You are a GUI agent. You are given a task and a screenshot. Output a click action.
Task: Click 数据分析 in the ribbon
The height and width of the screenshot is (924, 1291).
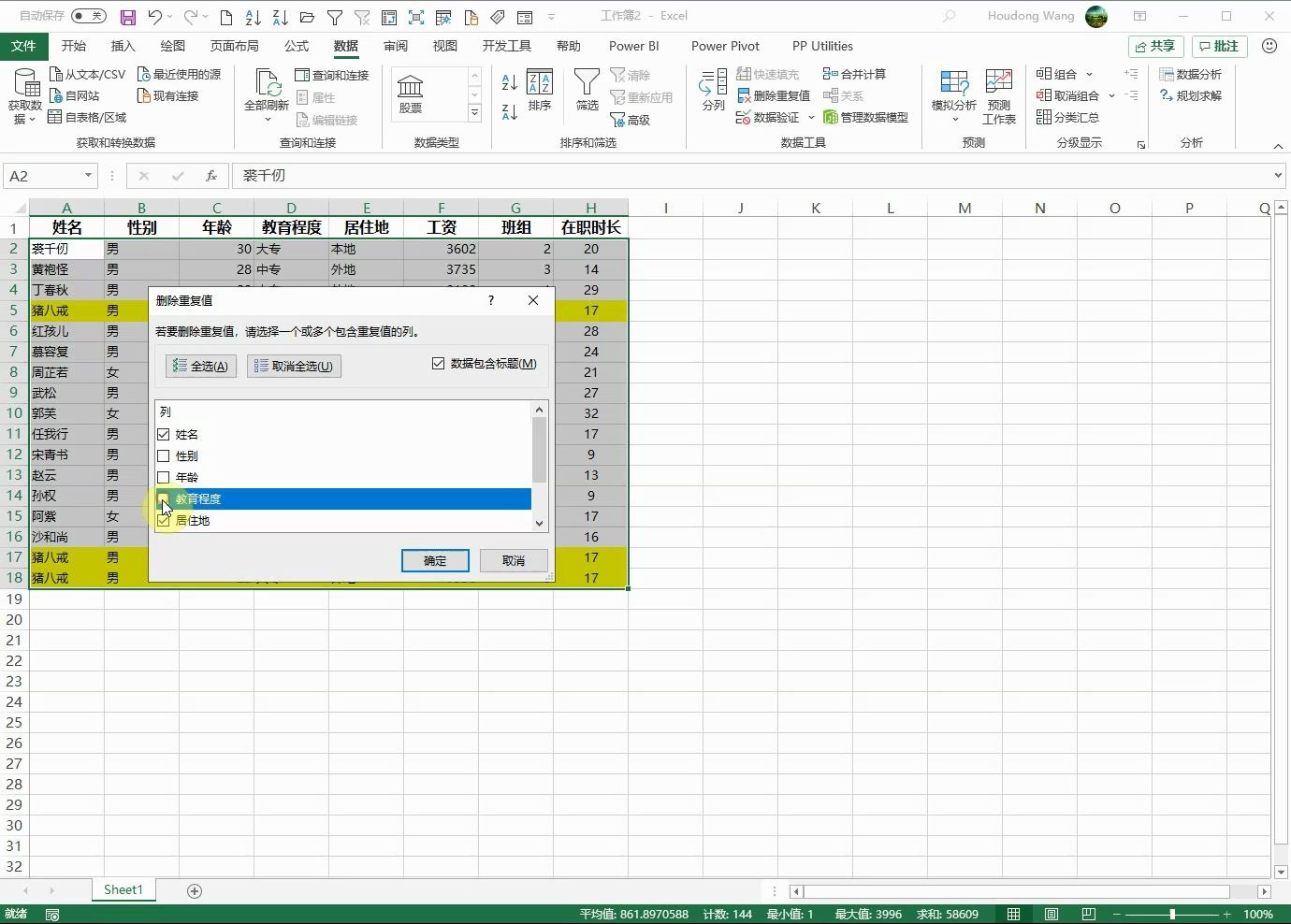[x=1191, y=74]
